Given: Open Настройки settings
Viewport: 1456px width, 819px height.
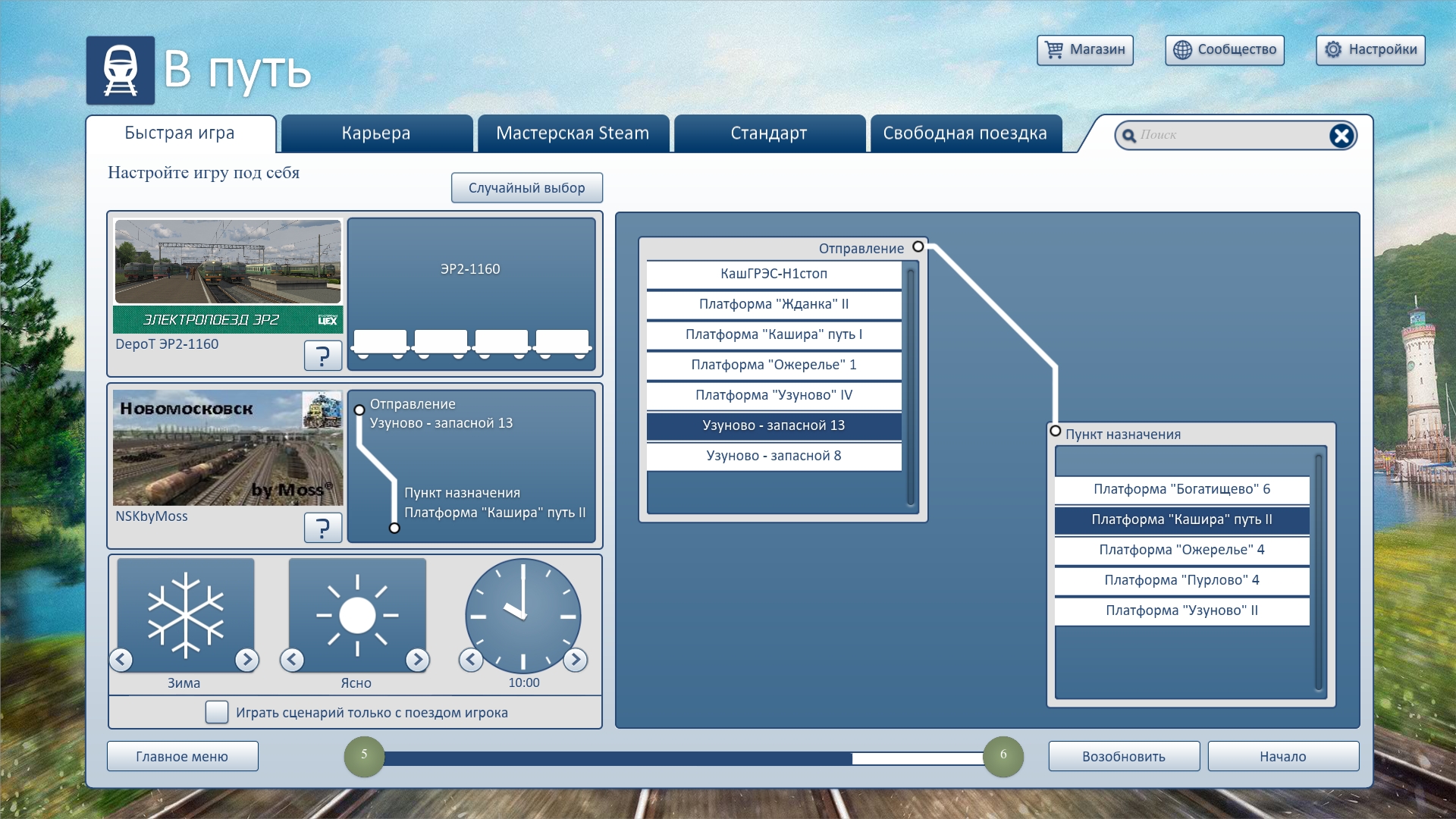Looking at the screenshot, I should (x=1370, y=50).
